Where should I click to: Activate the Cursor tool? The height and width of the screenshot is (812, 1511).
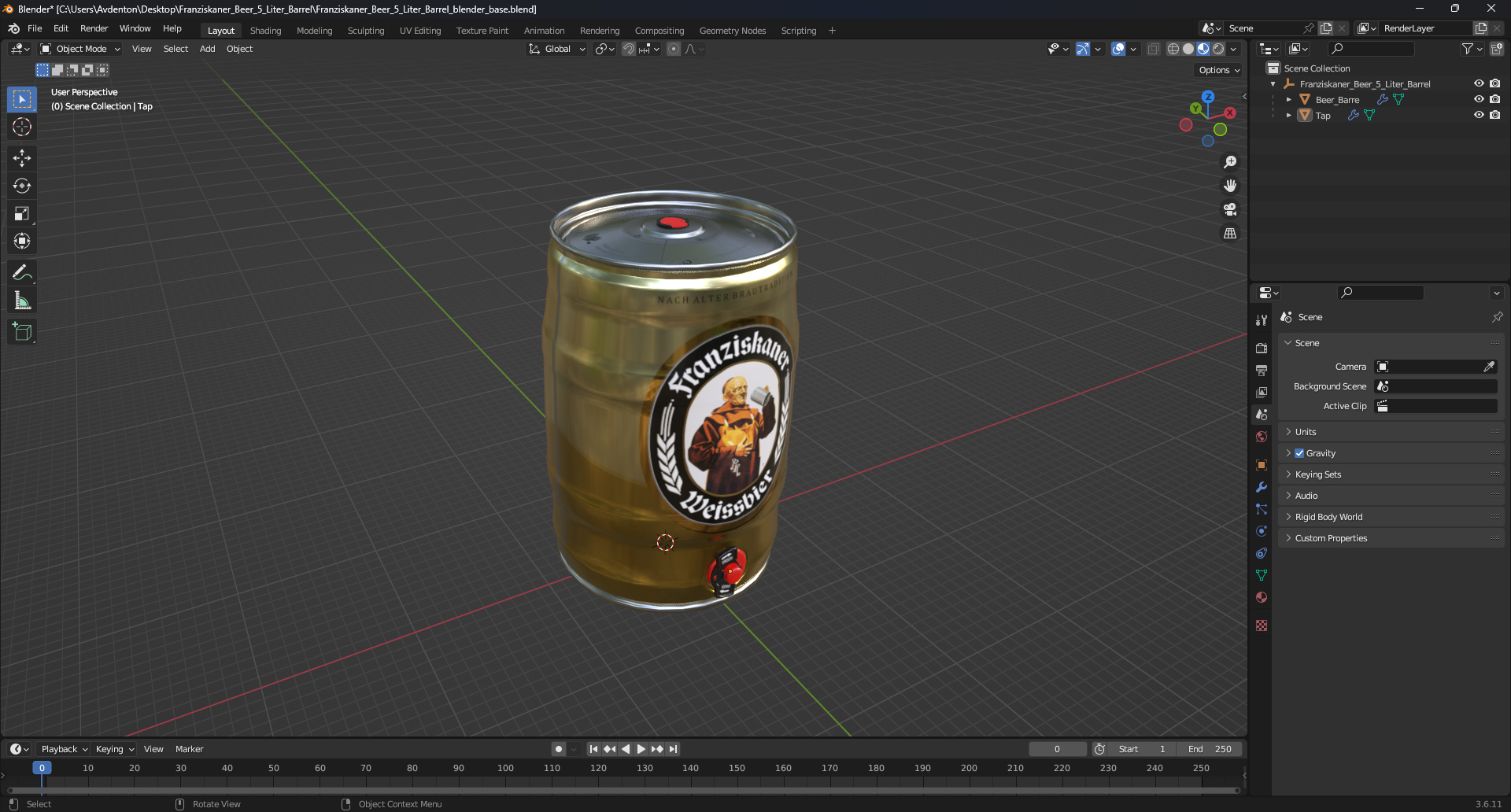pyautogui.click(x=22, y=127)
